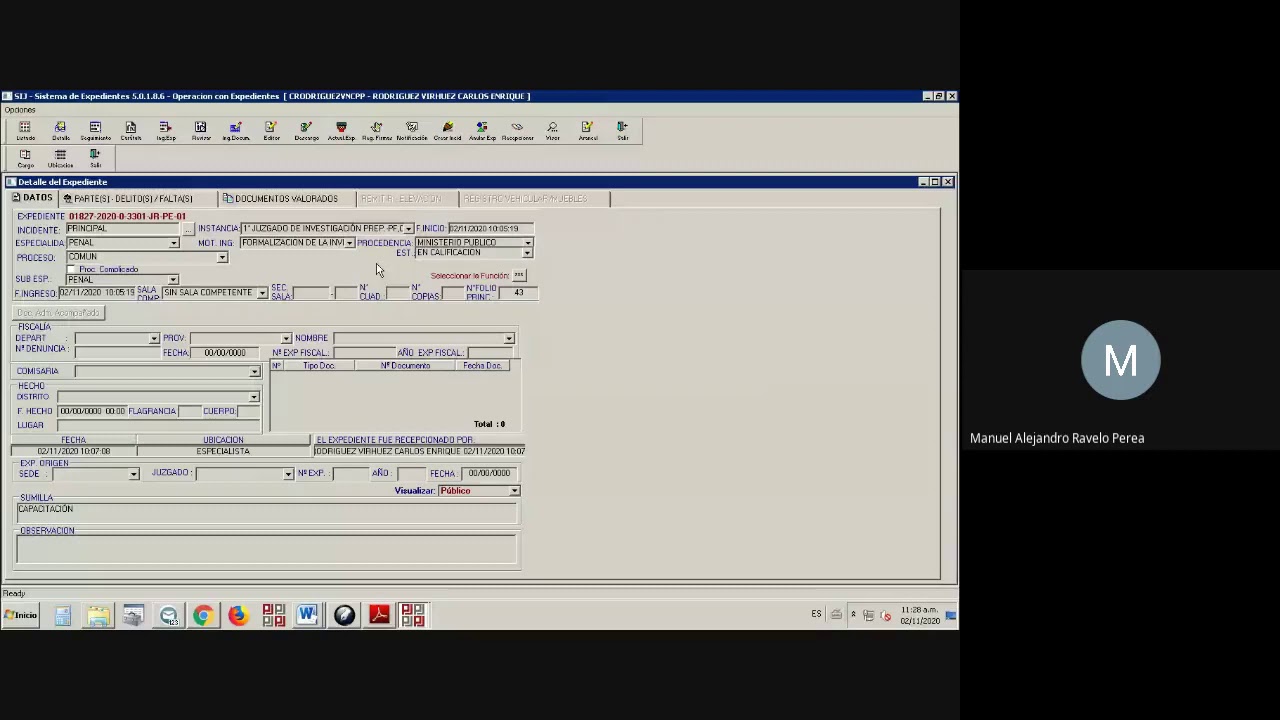Expand the INSTANCIA dropdown
Screen dimensions: 1280x720
pyautogui.click(x=408, y=229)
